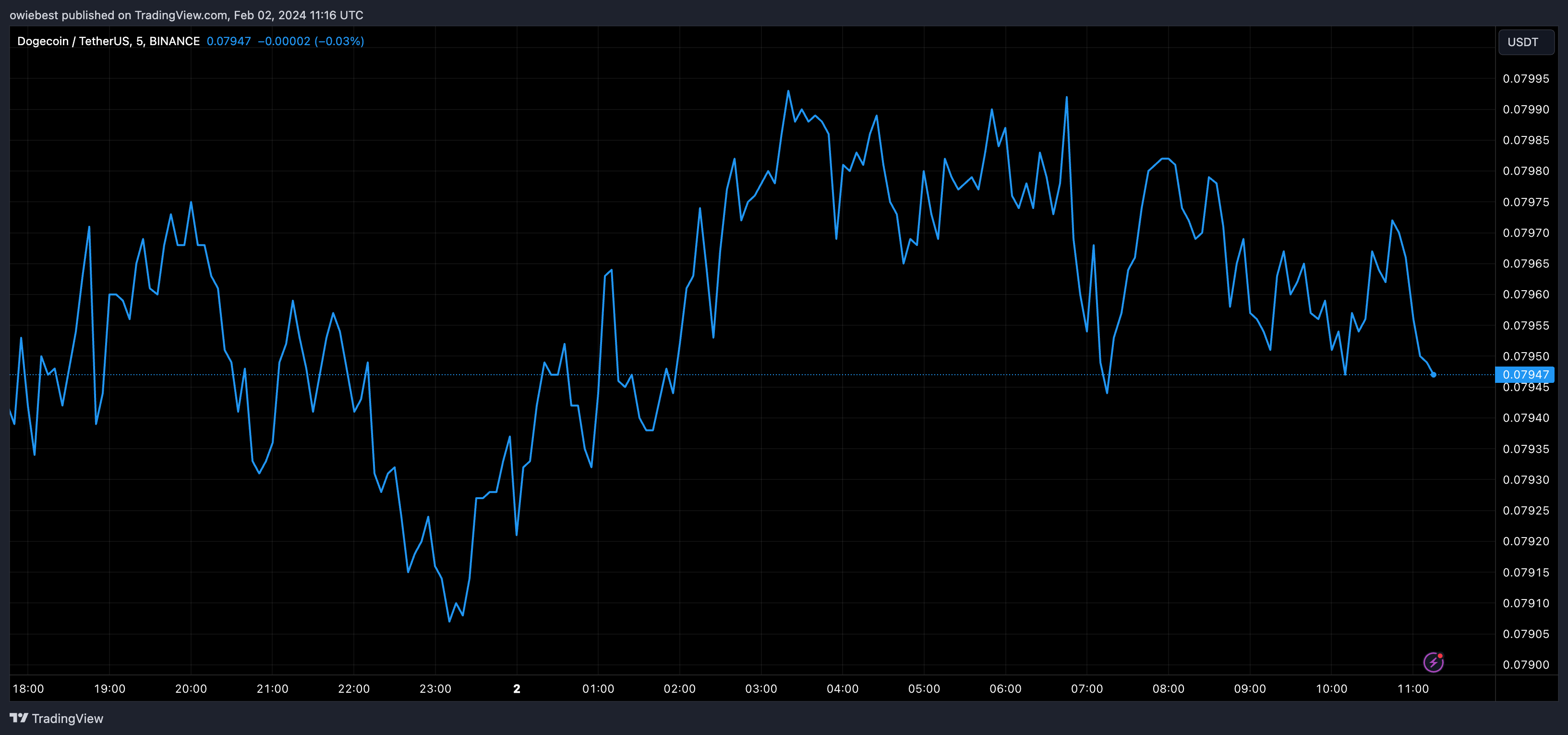Click the 0.07915 price axis label
This screenshot has height=735, width=1568.
click(x=1526, y=573)
